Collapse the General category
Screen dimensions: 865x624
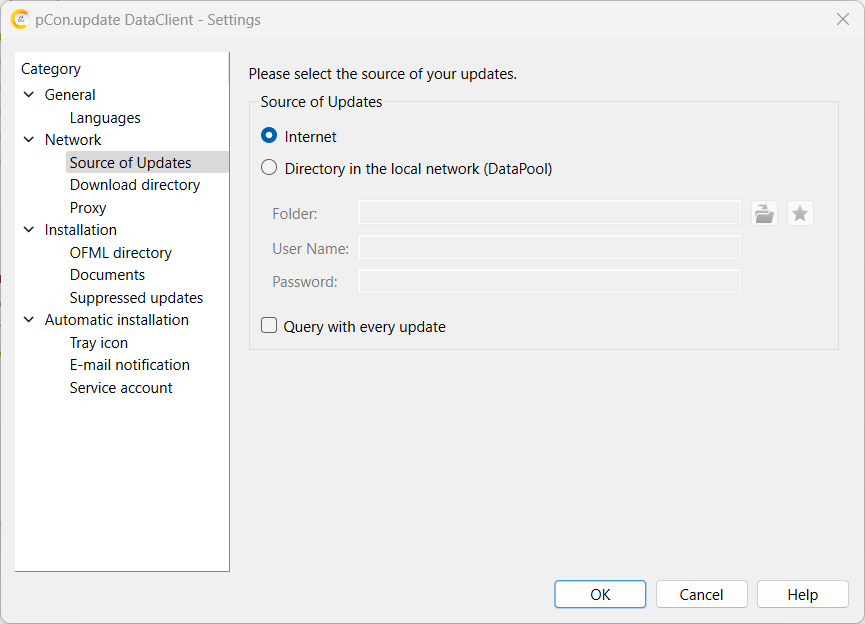tap(29, 95)
